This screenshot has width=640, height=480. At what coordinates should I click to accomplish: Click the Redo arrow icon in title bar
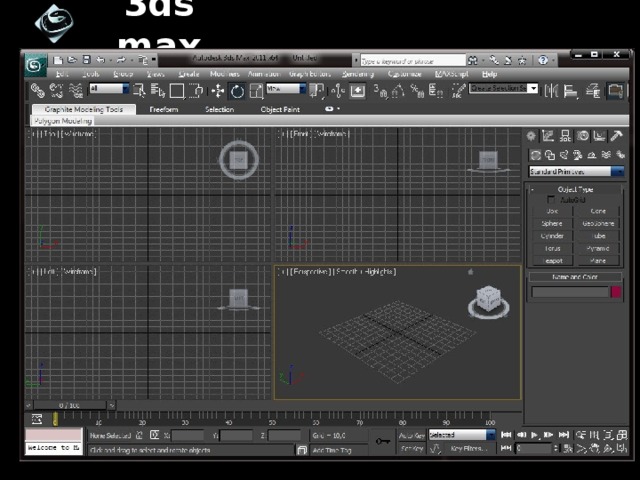point(121,60)
